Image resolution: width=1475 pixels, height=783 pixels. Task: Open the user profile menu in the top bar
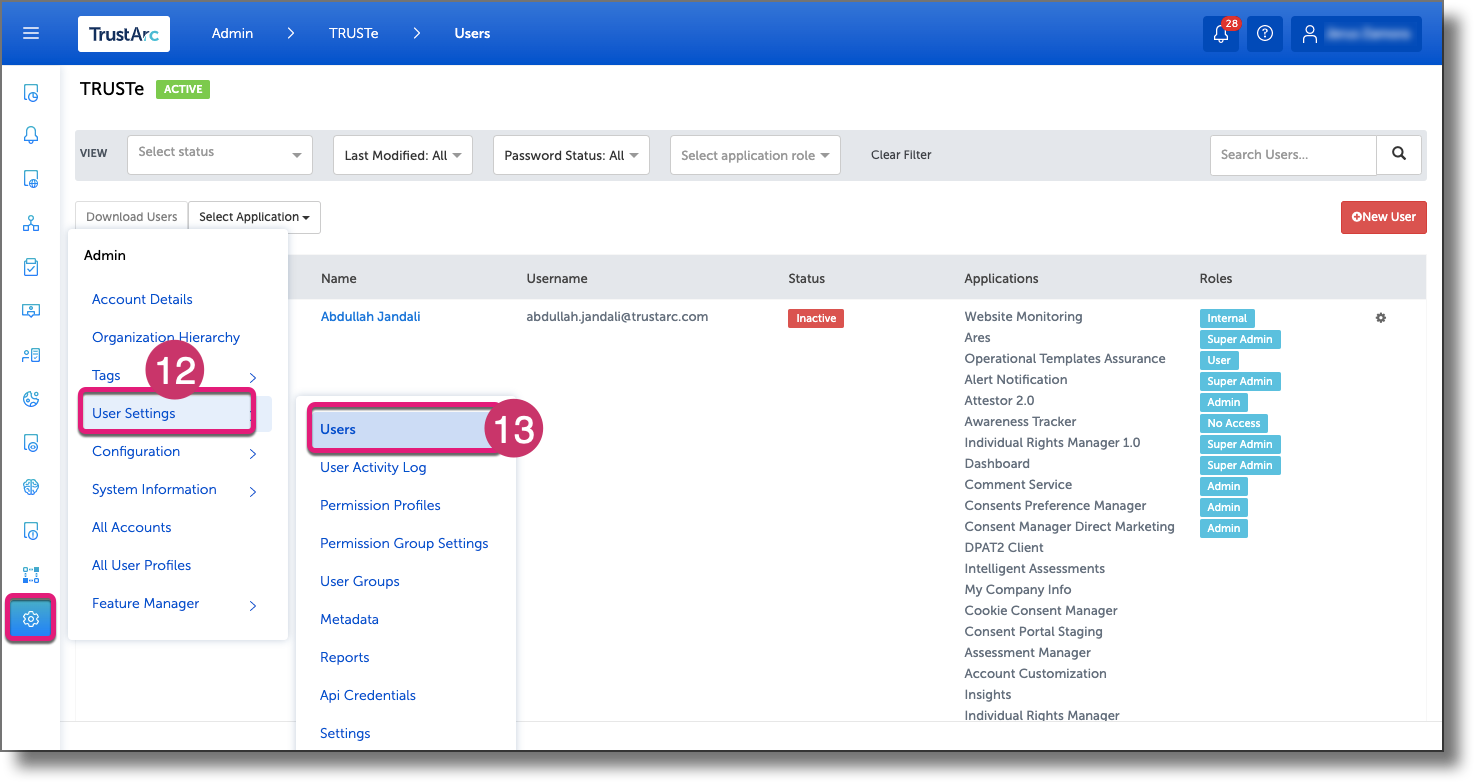[1356, 33]
